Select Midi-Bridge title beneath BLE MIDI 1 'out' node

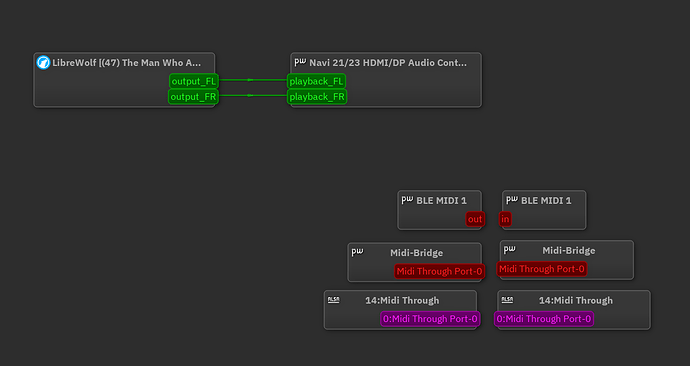416,253
